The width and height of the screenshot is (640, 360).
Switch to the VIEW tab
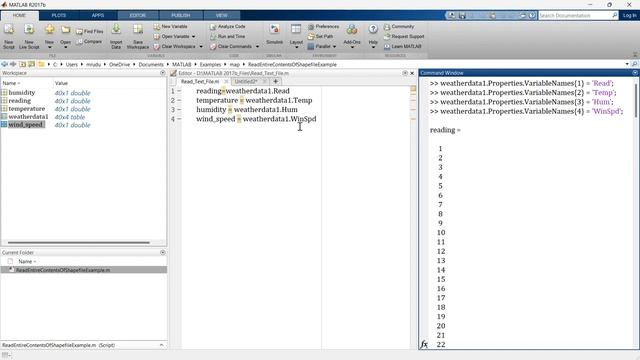coord(221,16)
